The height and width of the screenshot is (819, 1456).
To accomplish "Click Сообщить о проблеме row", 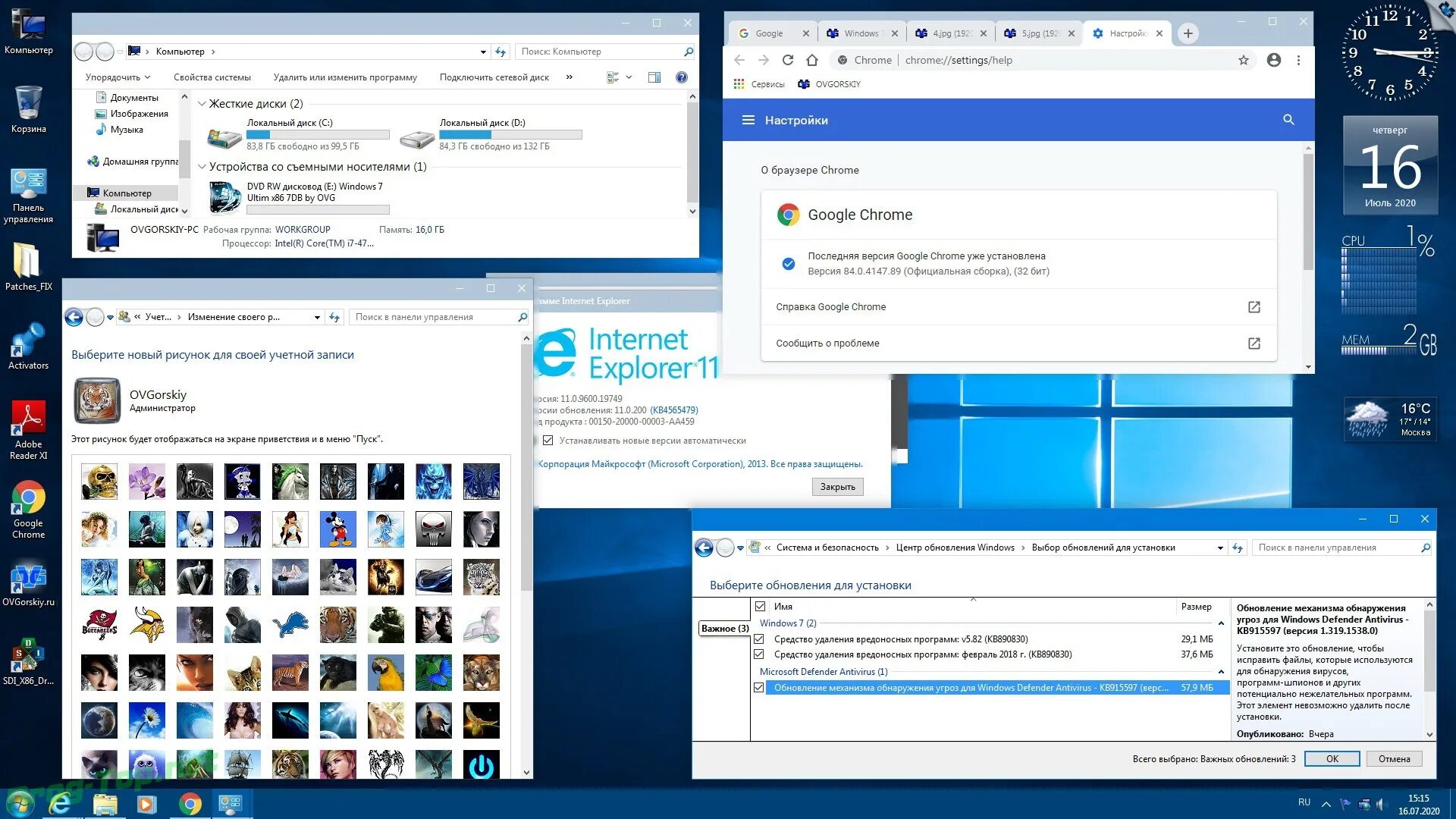I will pyautogui.click(x=1018, y=344).
